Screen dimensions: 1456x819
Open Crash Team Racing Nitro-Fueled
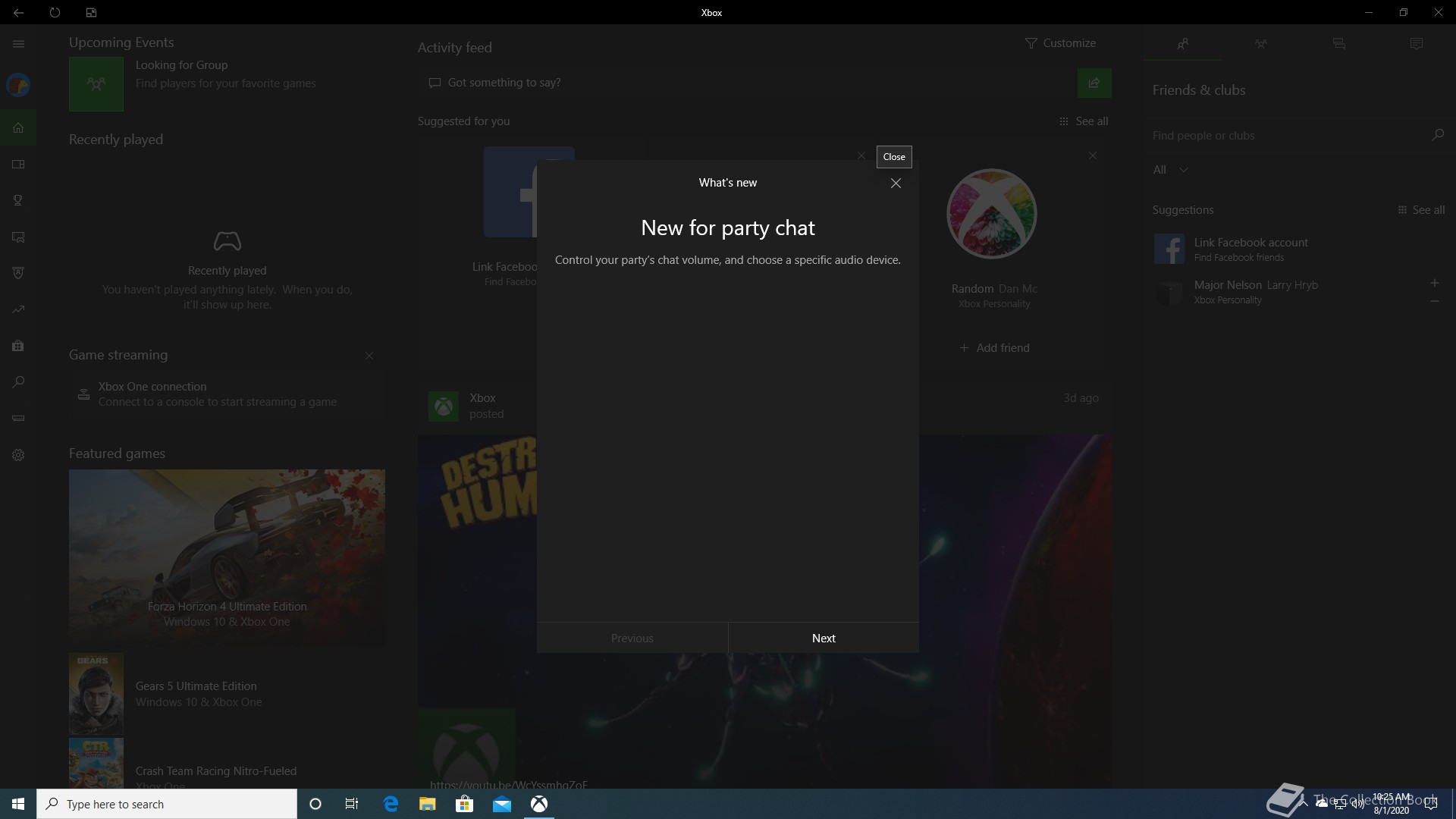point(227,764)
